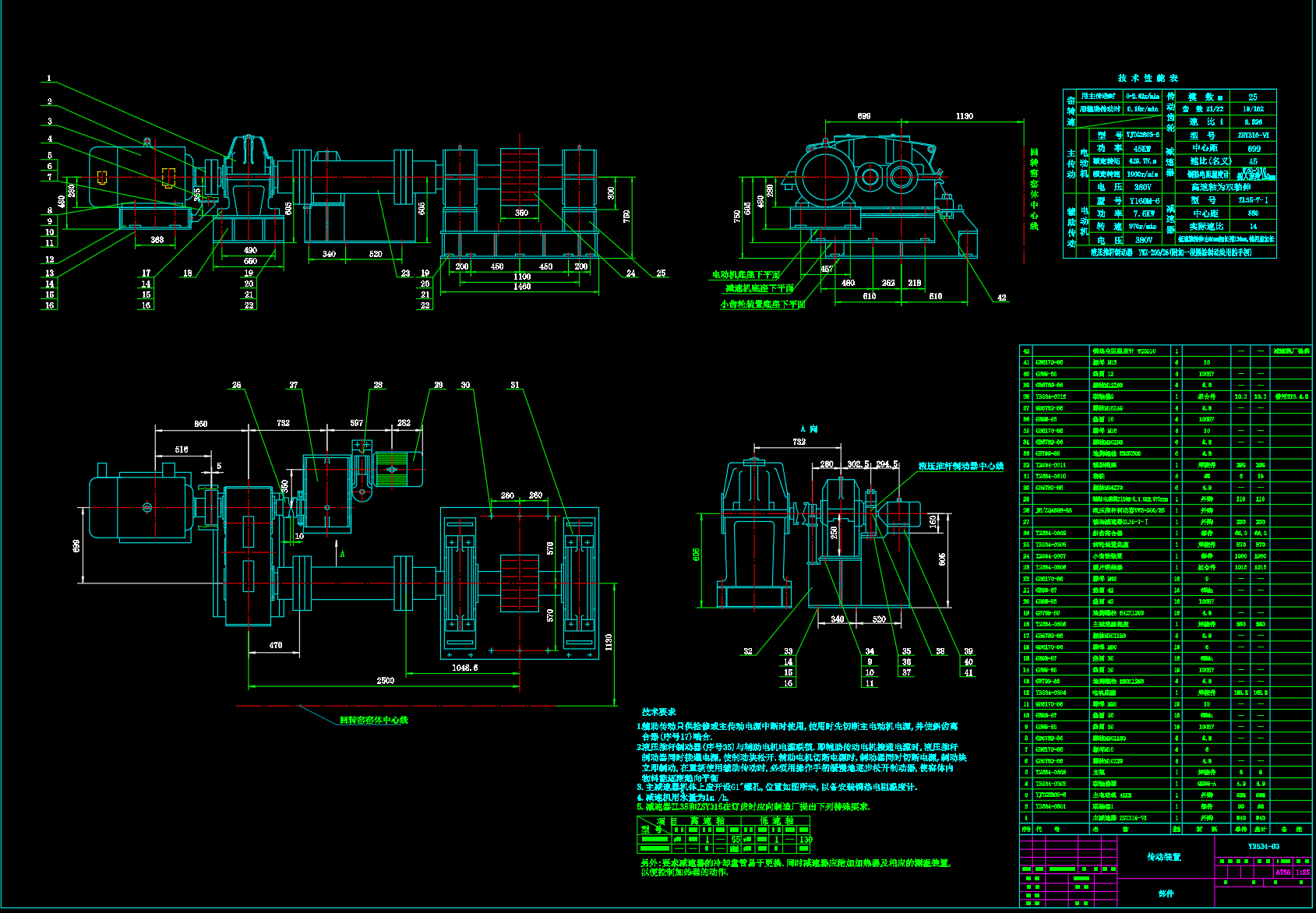
Task: Click the 1100 dimension text
Action: point(522,277)
